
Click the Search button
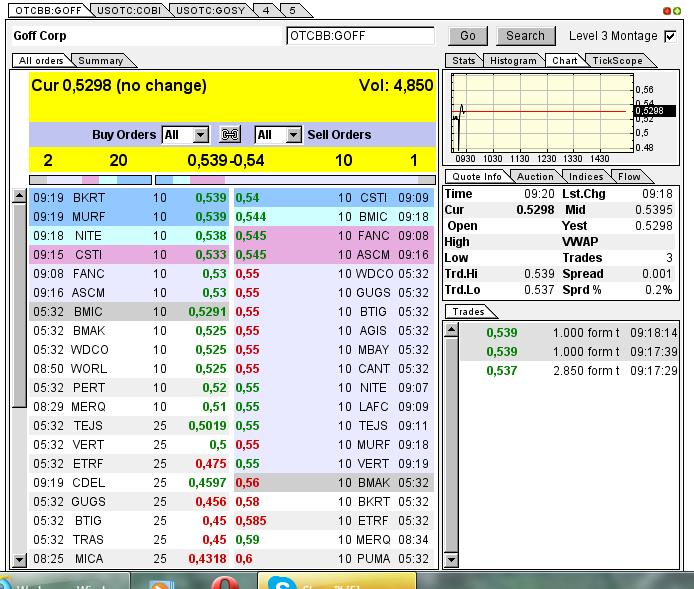[x=525, y=36]
